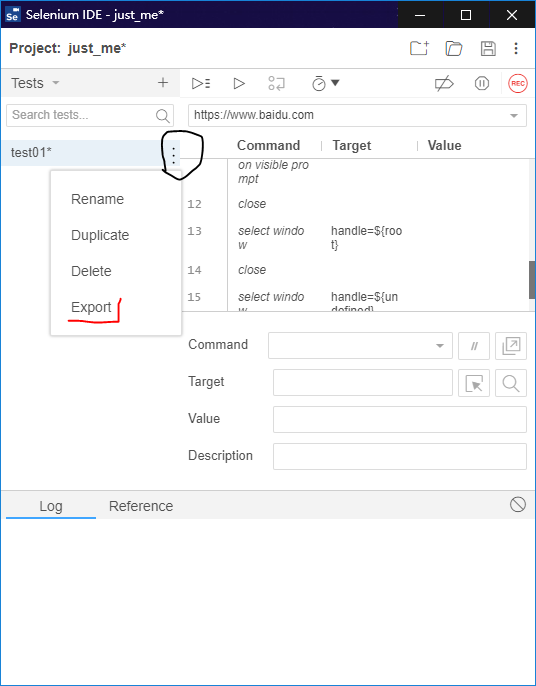536x686 pixels.
Task: Minimize the Selenium IDE window
Action: click(x=420, y=15)
